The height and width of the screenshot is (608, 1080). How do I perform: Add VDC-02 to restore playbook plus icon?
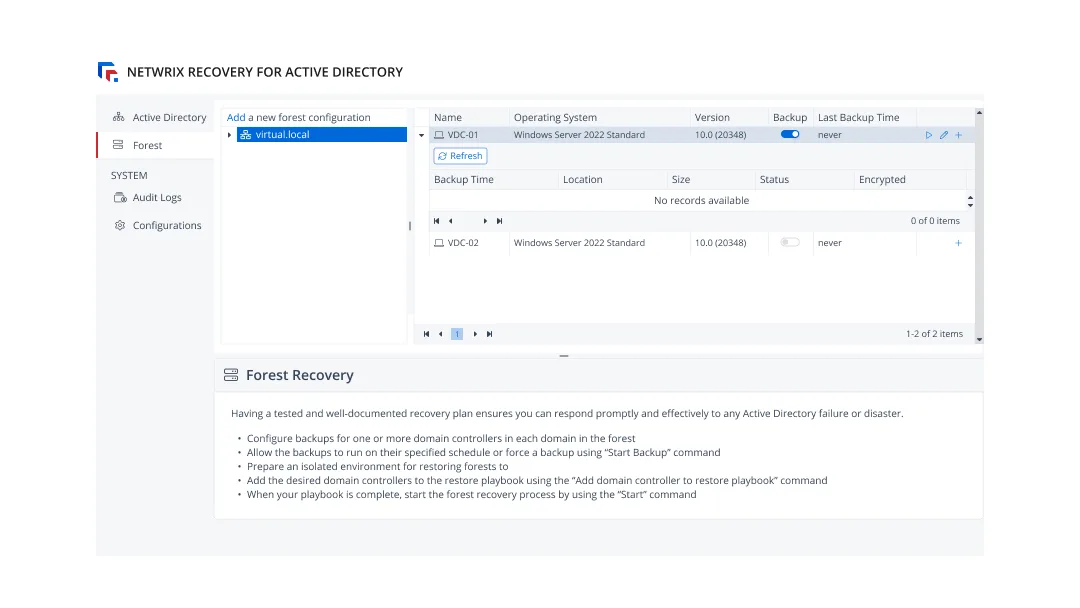[x=958, y=243]
